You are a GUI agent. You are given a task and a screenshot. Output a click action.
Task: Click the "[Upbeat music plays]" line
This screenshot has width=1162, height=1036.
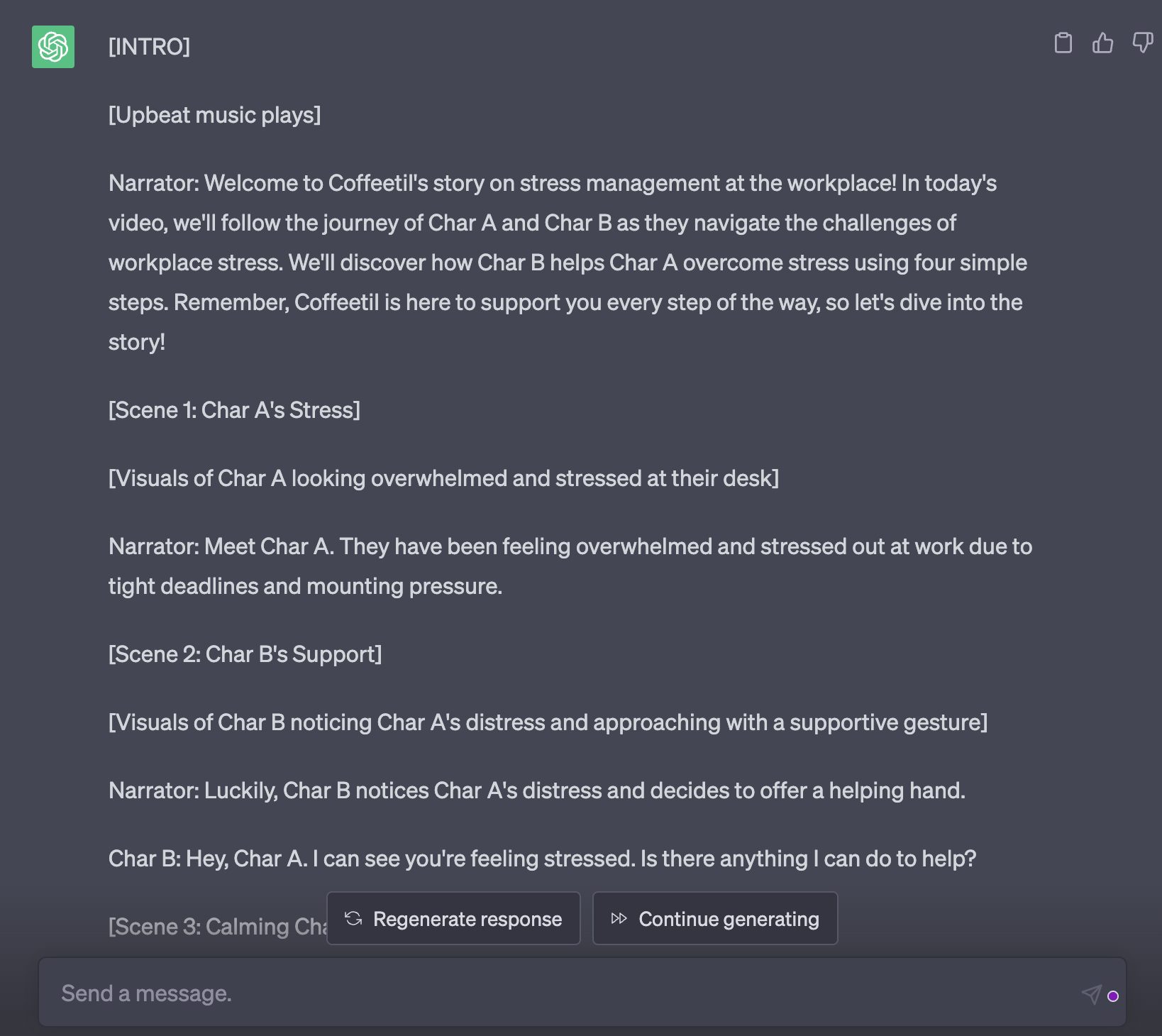214,115
